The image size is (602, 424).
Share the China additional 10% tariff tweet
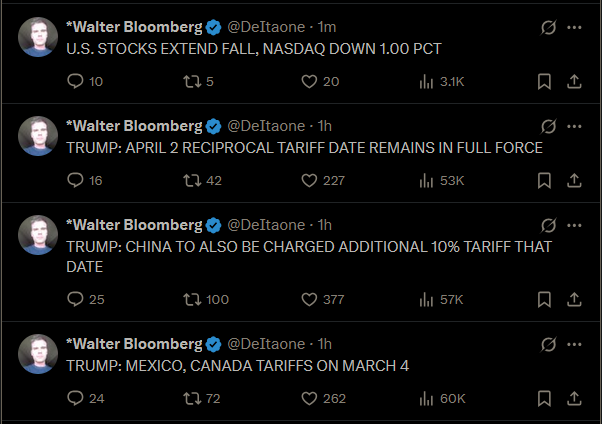[575, 299]
